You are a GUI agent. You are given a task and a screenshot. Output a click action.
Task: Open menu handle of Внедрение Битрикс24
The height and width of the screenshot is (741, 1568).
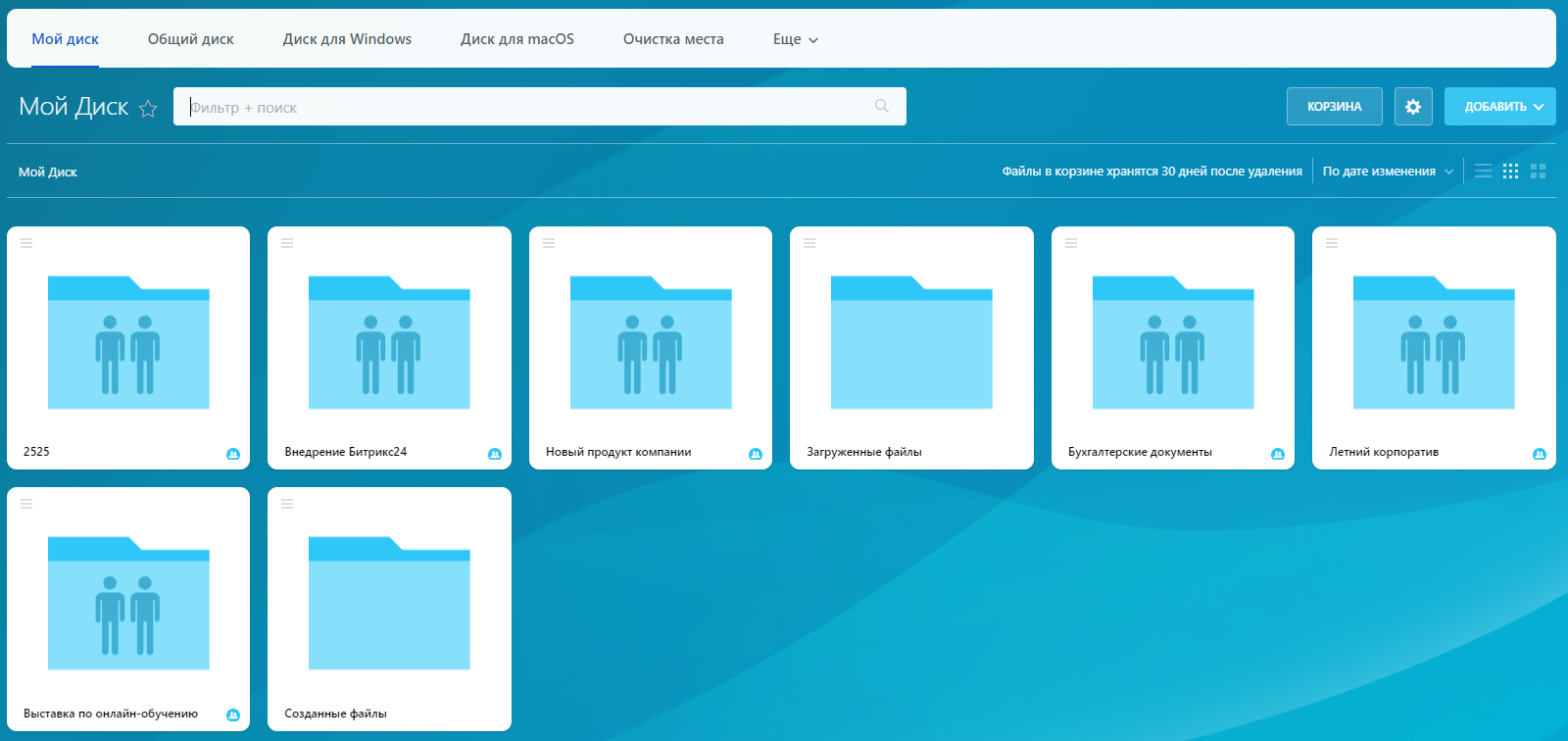(287, 243)
